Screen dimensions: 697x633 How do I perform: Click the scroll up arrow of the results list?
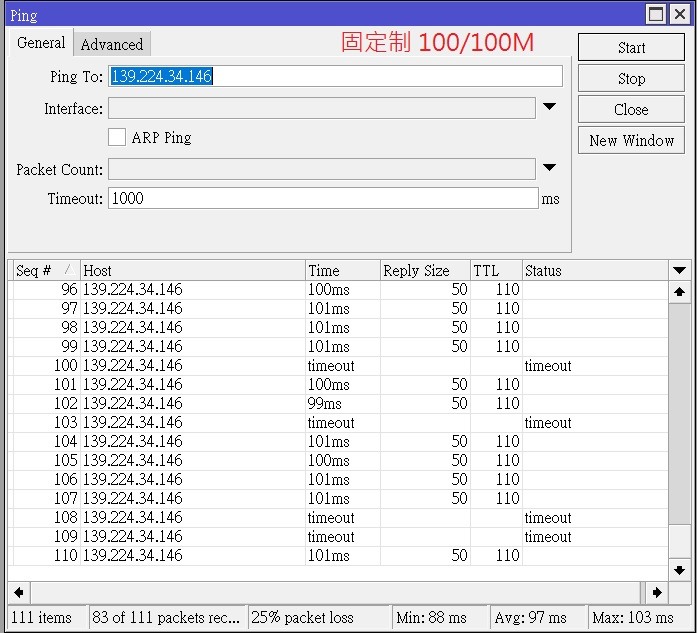point(679,292)
